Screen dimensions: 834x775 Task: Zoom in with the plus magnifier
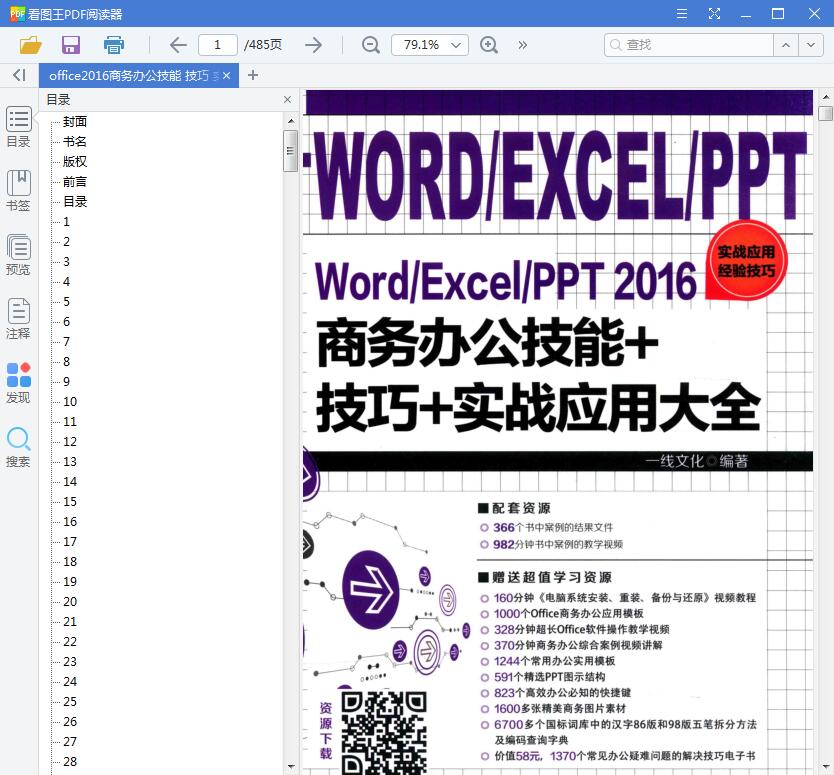[x=489, y=45]
